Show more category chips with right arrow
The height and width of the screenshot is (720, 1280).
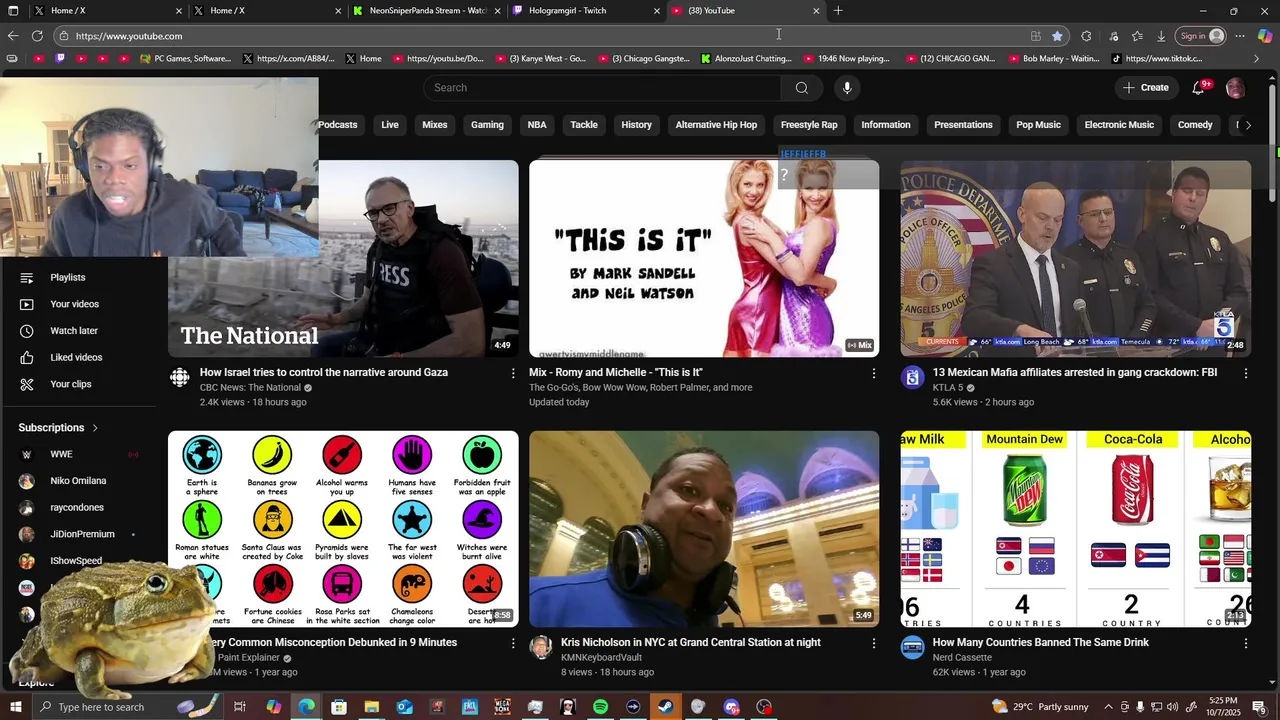click(1248, 125)
